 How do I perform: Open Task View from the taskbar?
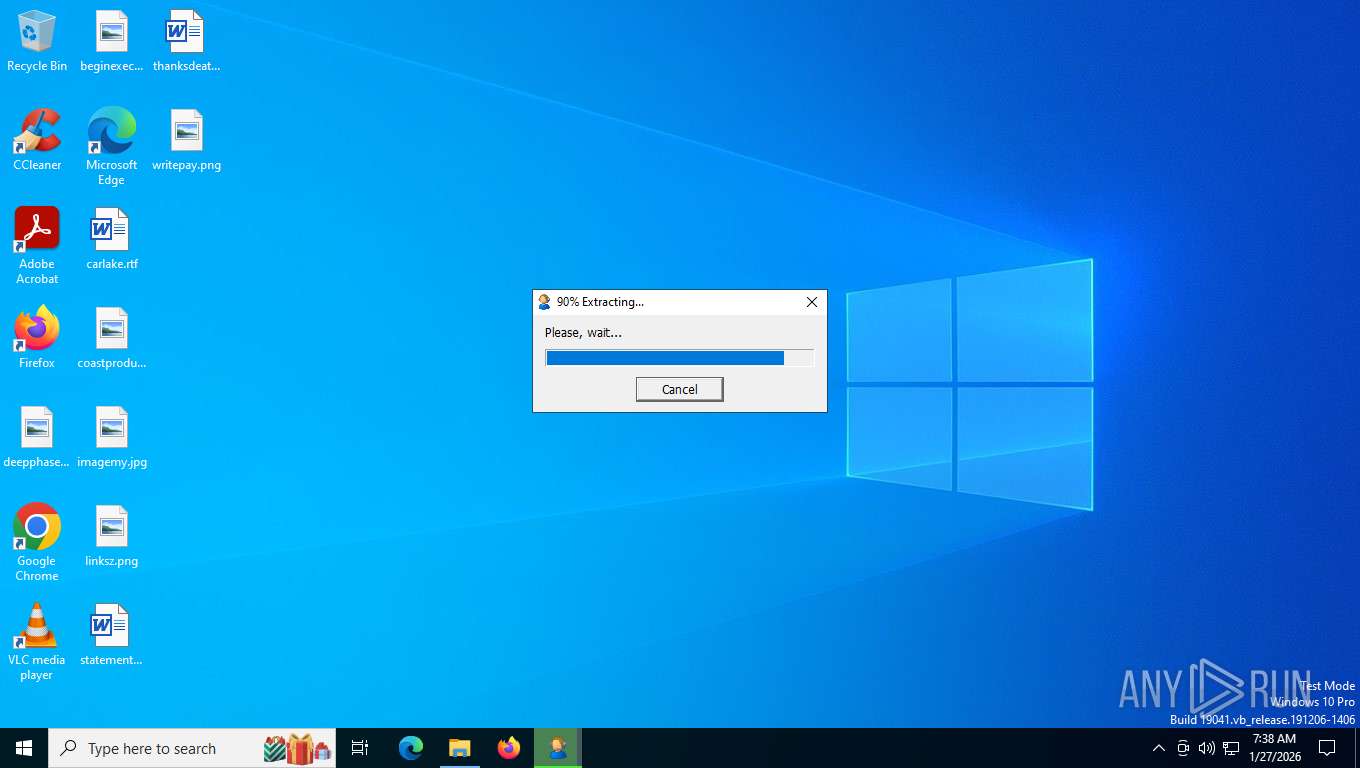pyautogui.click(x=360, y=748)
